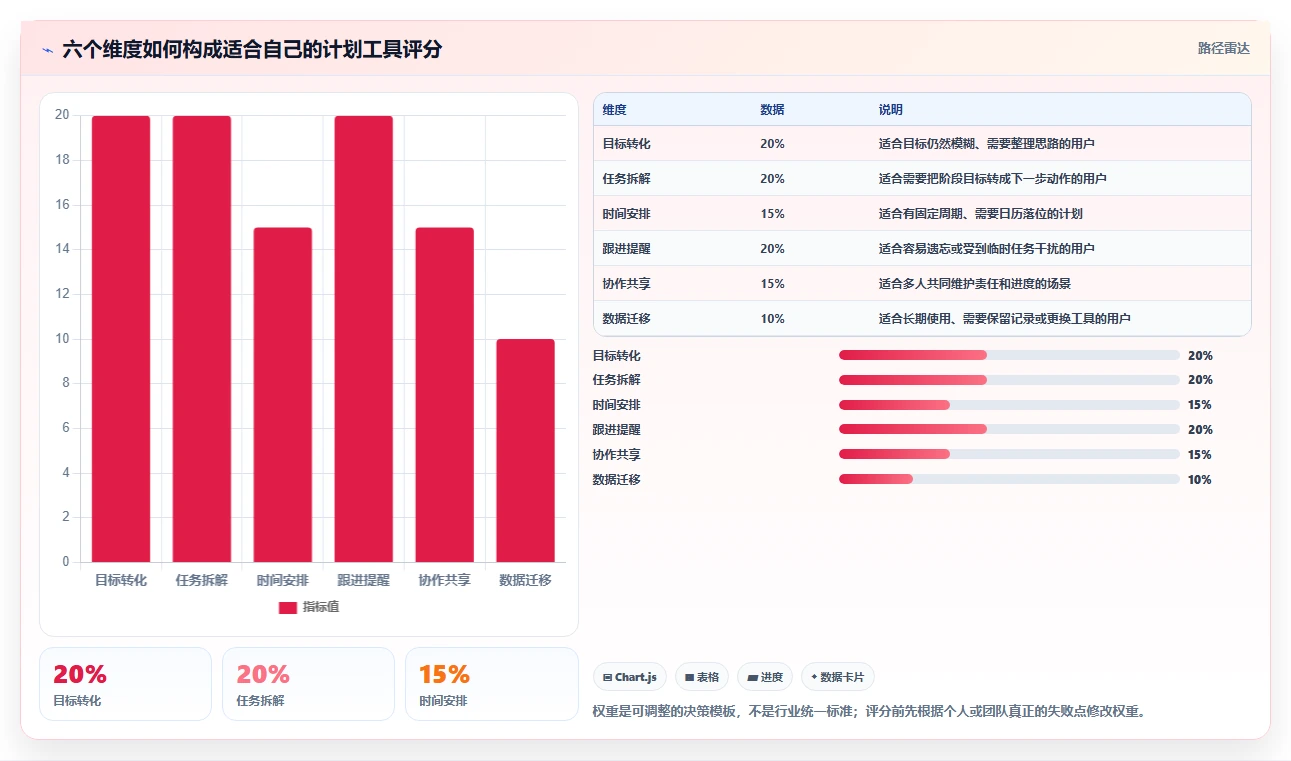Screen dimensions: 1291x761
Task: Click the 目标转化 progress bar
Action: pyautogui.click(x=1010, y=355)
